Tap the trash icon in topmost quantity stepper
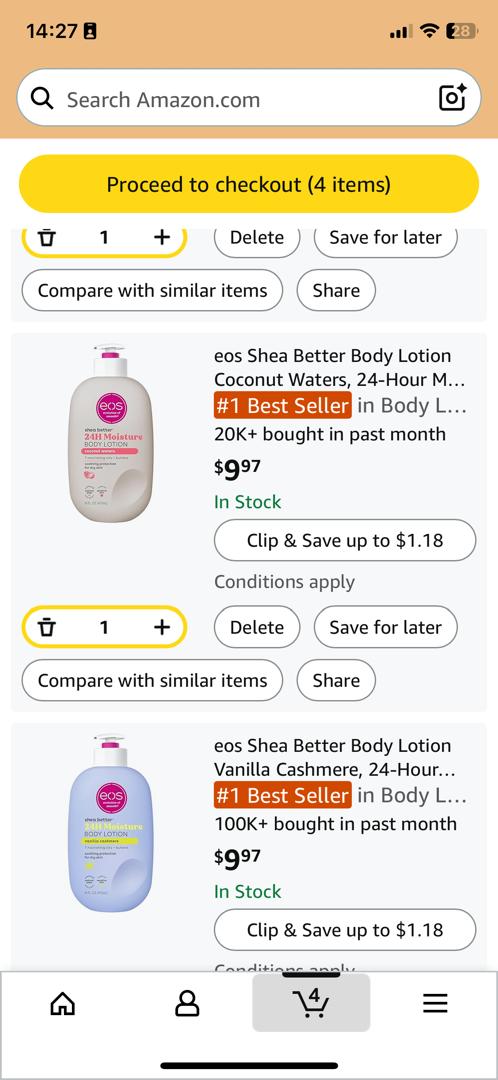 (x=46, y=238)
